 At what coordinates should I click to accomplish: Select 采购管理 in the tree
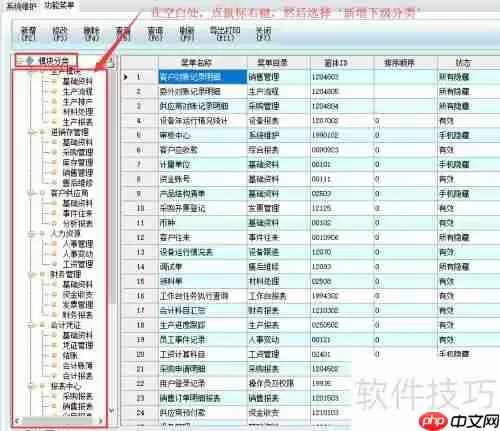pyautogui.click(x=78, y=153)
